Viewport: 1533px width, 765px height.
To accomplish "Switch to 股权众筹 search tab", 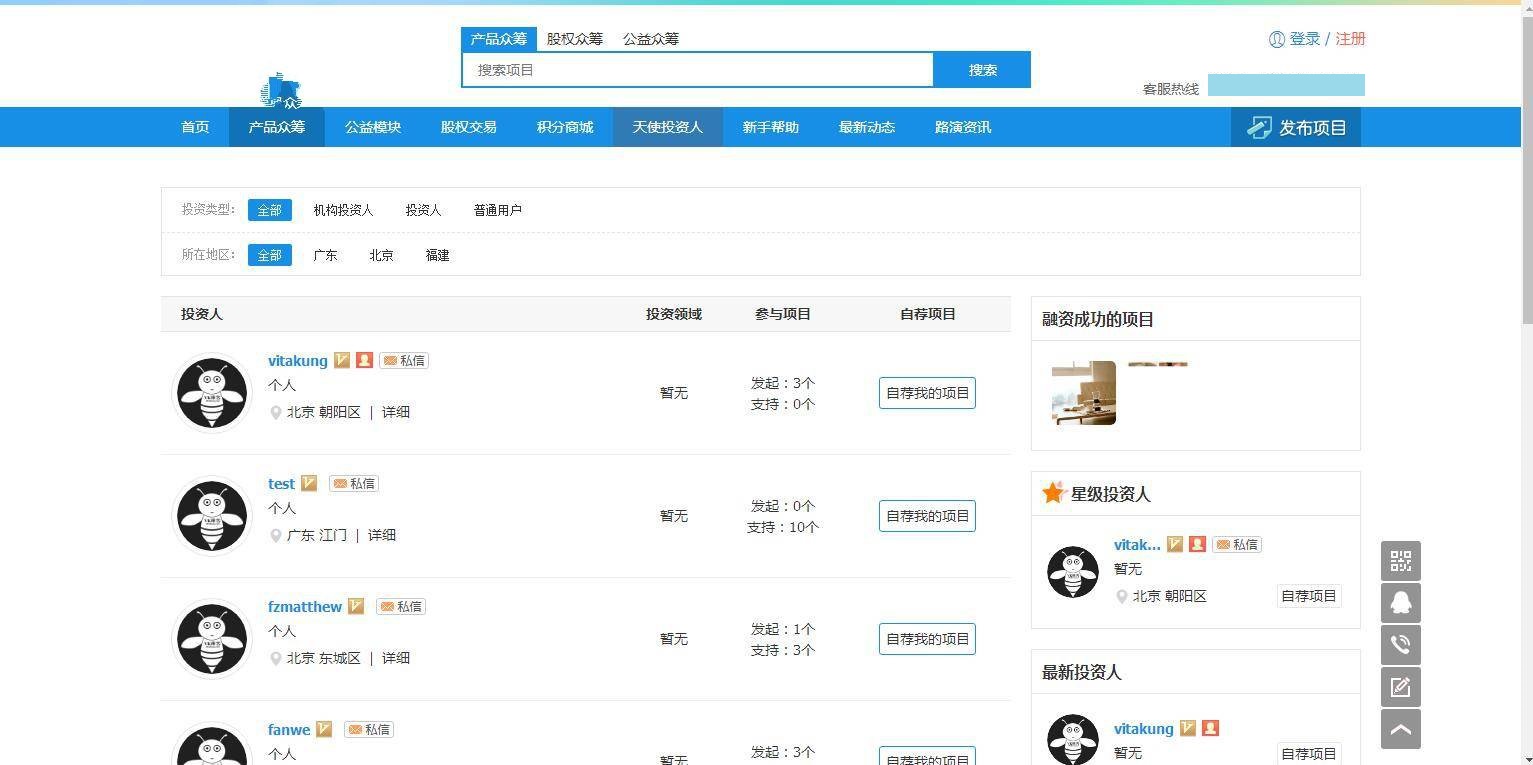I will coord(574,39).
